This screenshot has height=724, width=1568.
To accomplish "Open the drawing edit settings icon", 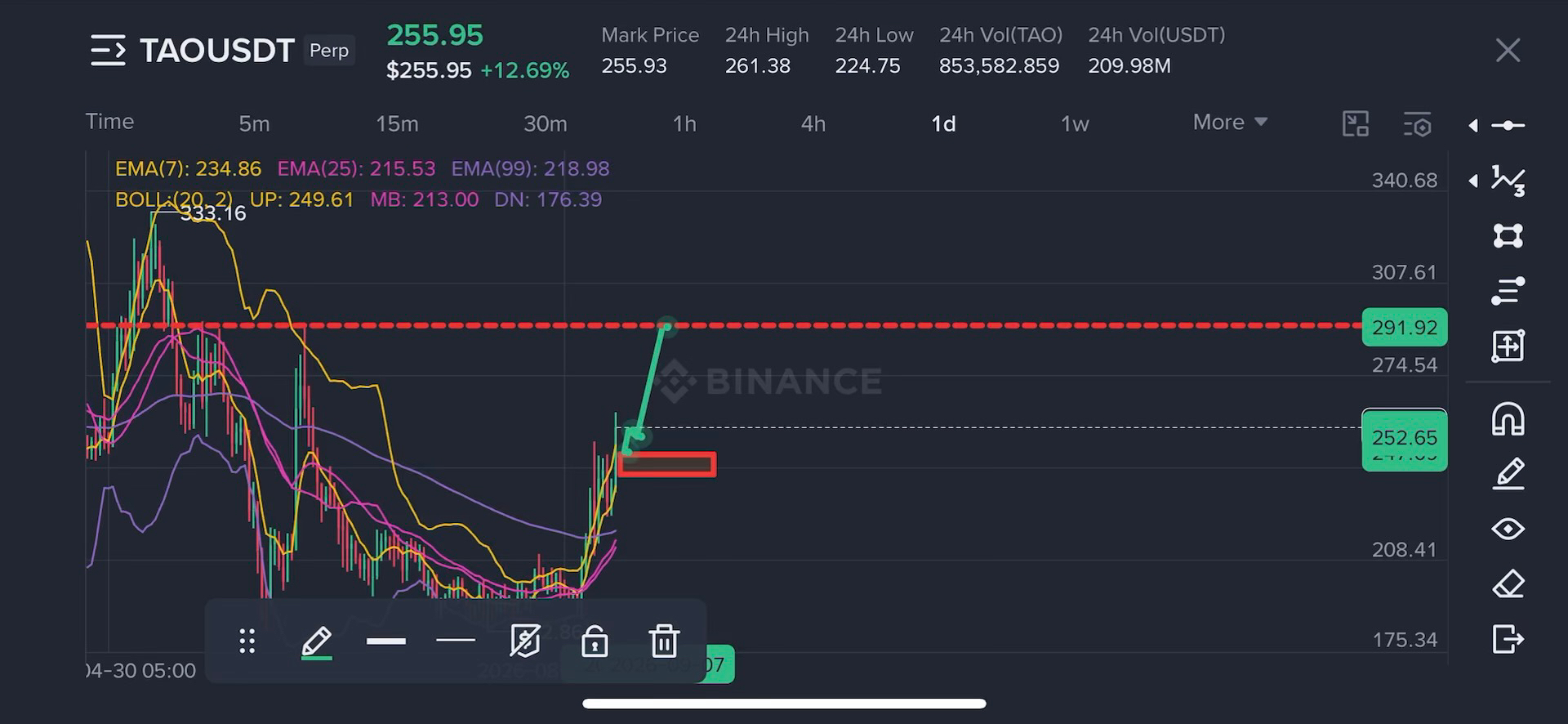I will click(x=525, y=641).
